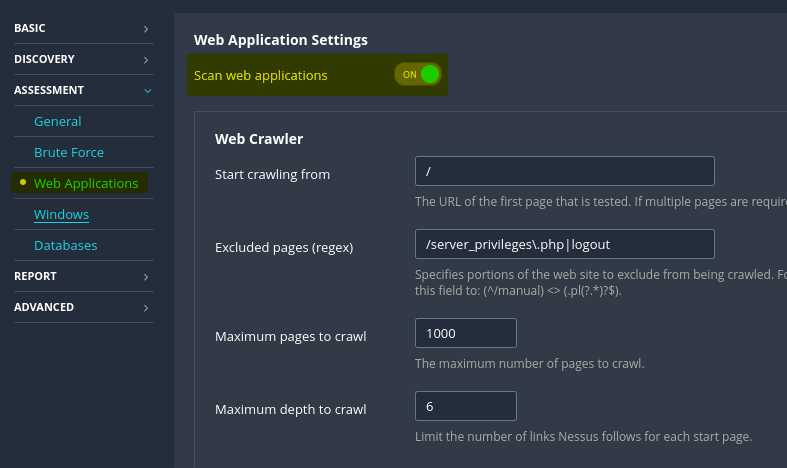
Task: Click the BASIC category label
Action: (x=30, y=29)
